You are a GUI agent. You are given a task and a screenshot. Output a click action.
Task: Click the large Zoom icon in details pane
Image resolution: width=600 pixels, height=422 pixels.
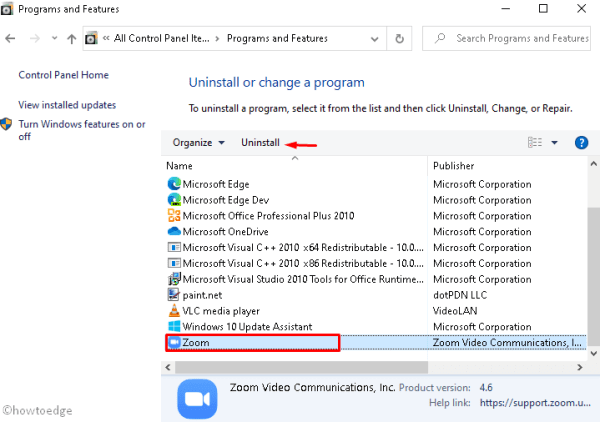(197, 399)
